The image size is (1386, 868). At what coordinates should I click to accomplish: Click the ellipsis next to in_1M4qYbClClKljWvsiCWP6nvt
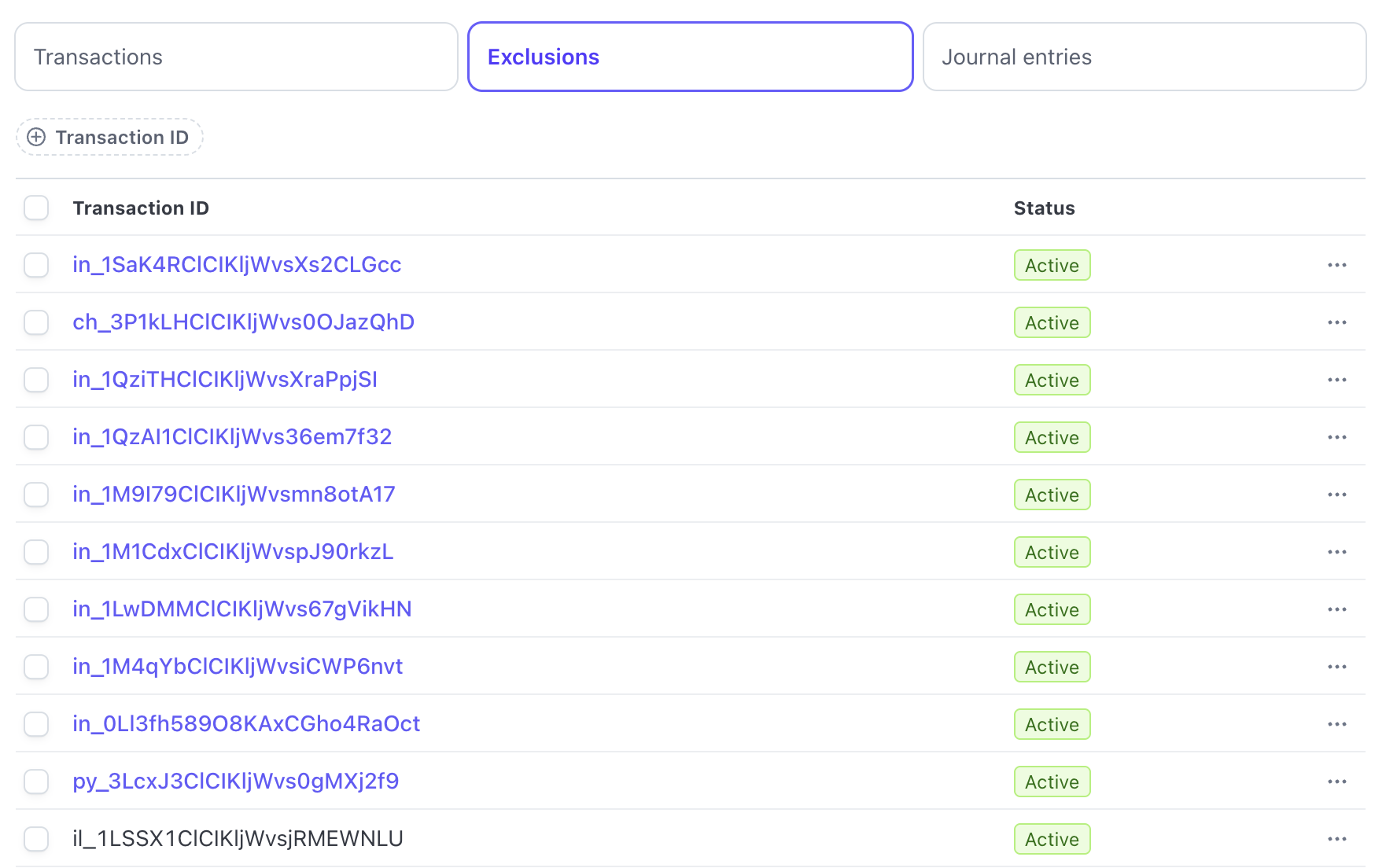pos(1337,667)
